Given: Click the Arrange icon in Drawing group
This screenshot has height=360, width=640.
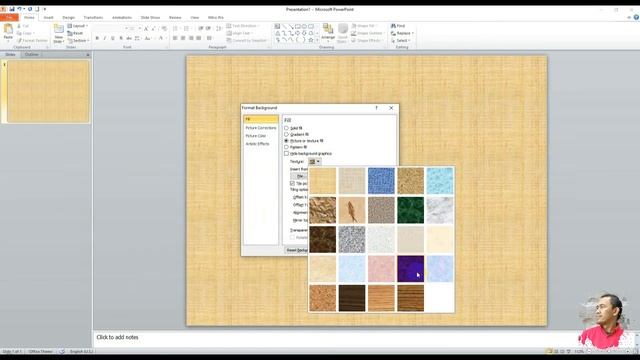Looking at the screenshot, I should (328, 29).
